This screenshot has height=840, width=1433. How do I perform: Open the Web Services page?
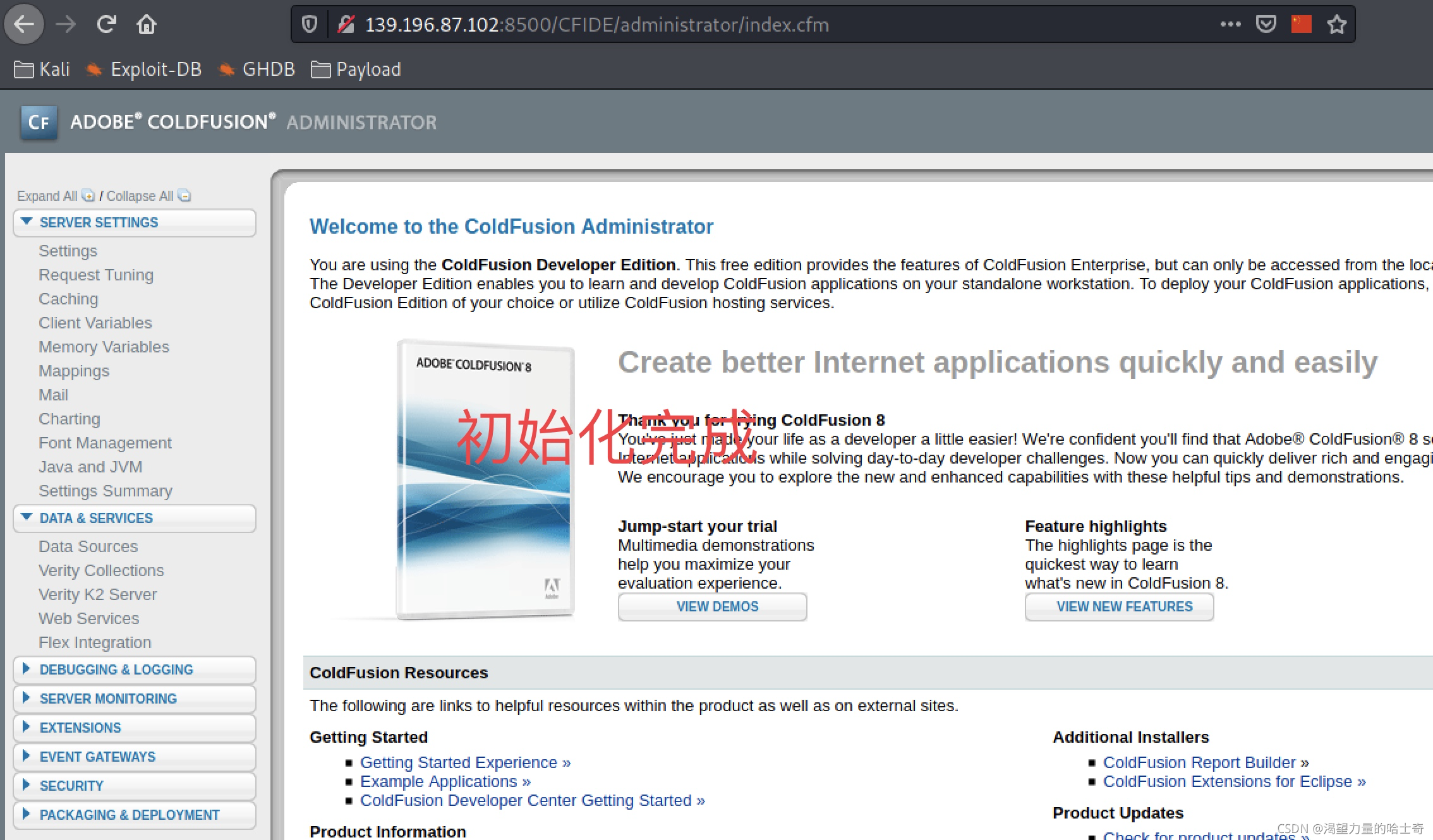pyautogui.click(x=89, y=618)
